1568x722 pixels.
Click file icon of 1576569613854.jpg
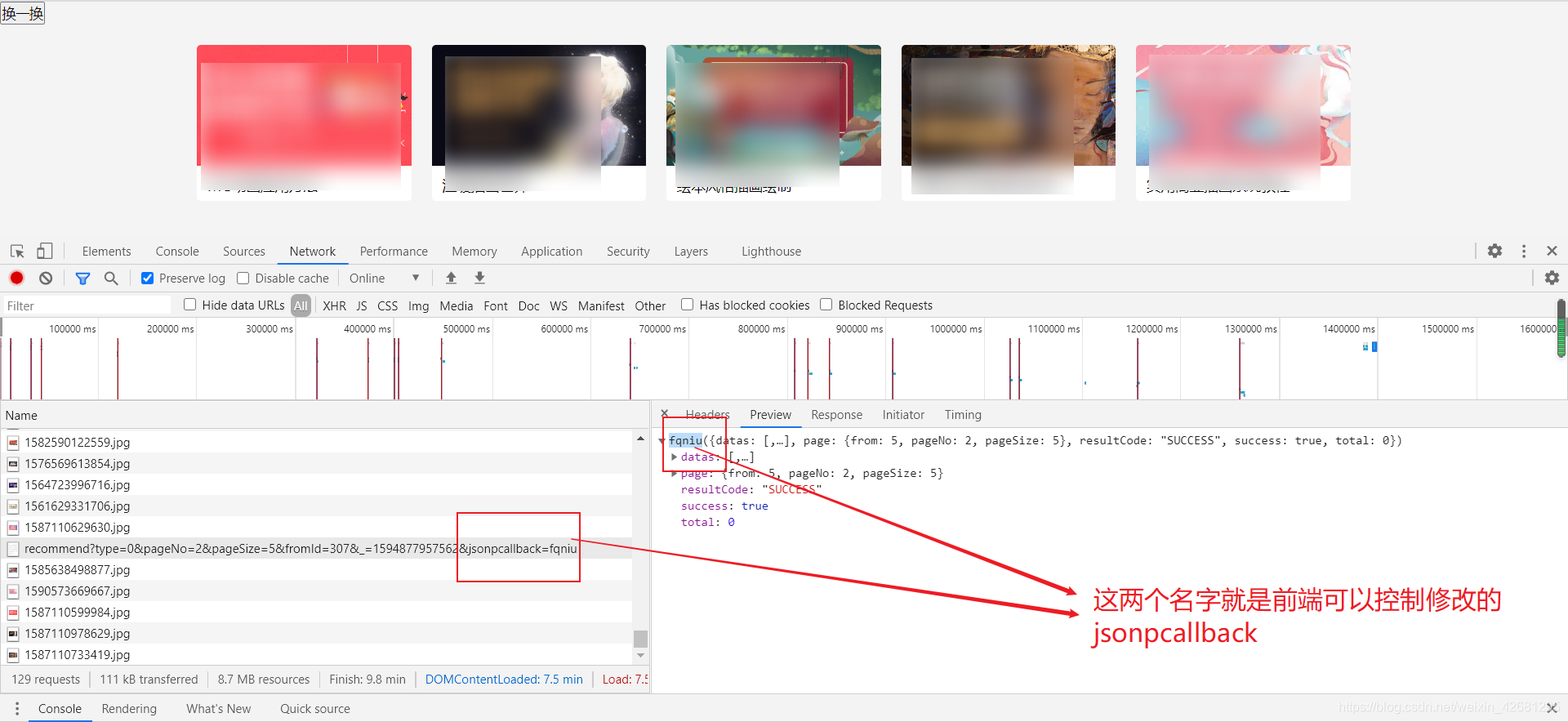pyautogui.click(x=13, y=464)
